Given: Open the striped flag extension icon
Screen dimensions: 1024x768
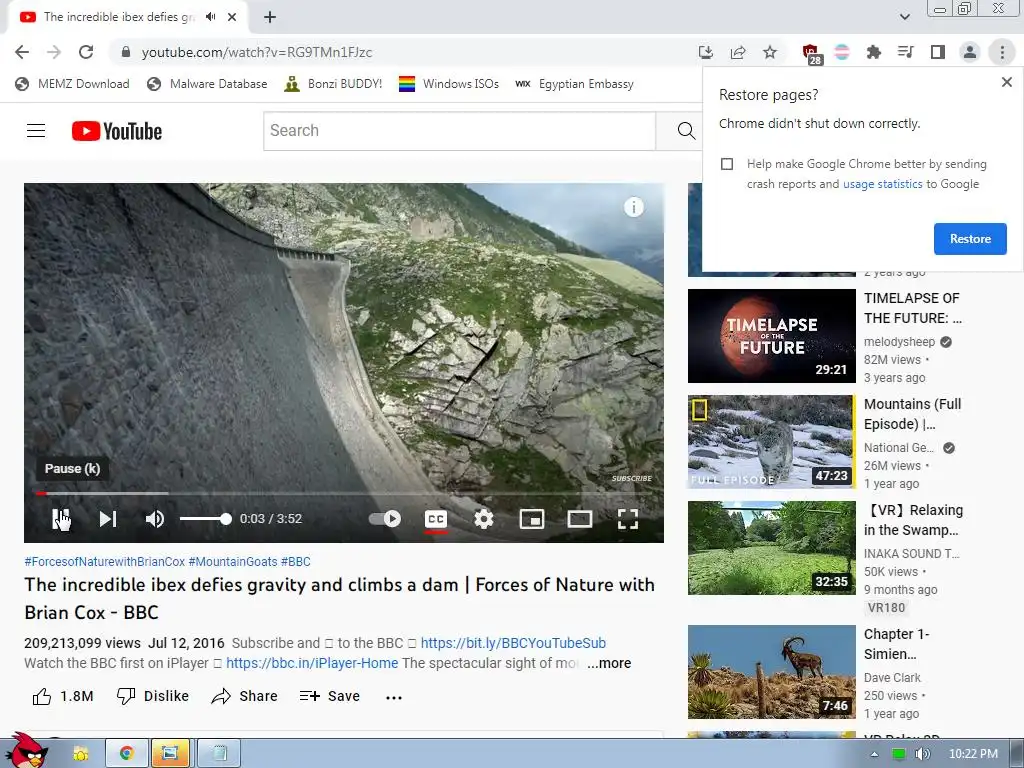Looking at the screenshot, I should pos(842,52).
